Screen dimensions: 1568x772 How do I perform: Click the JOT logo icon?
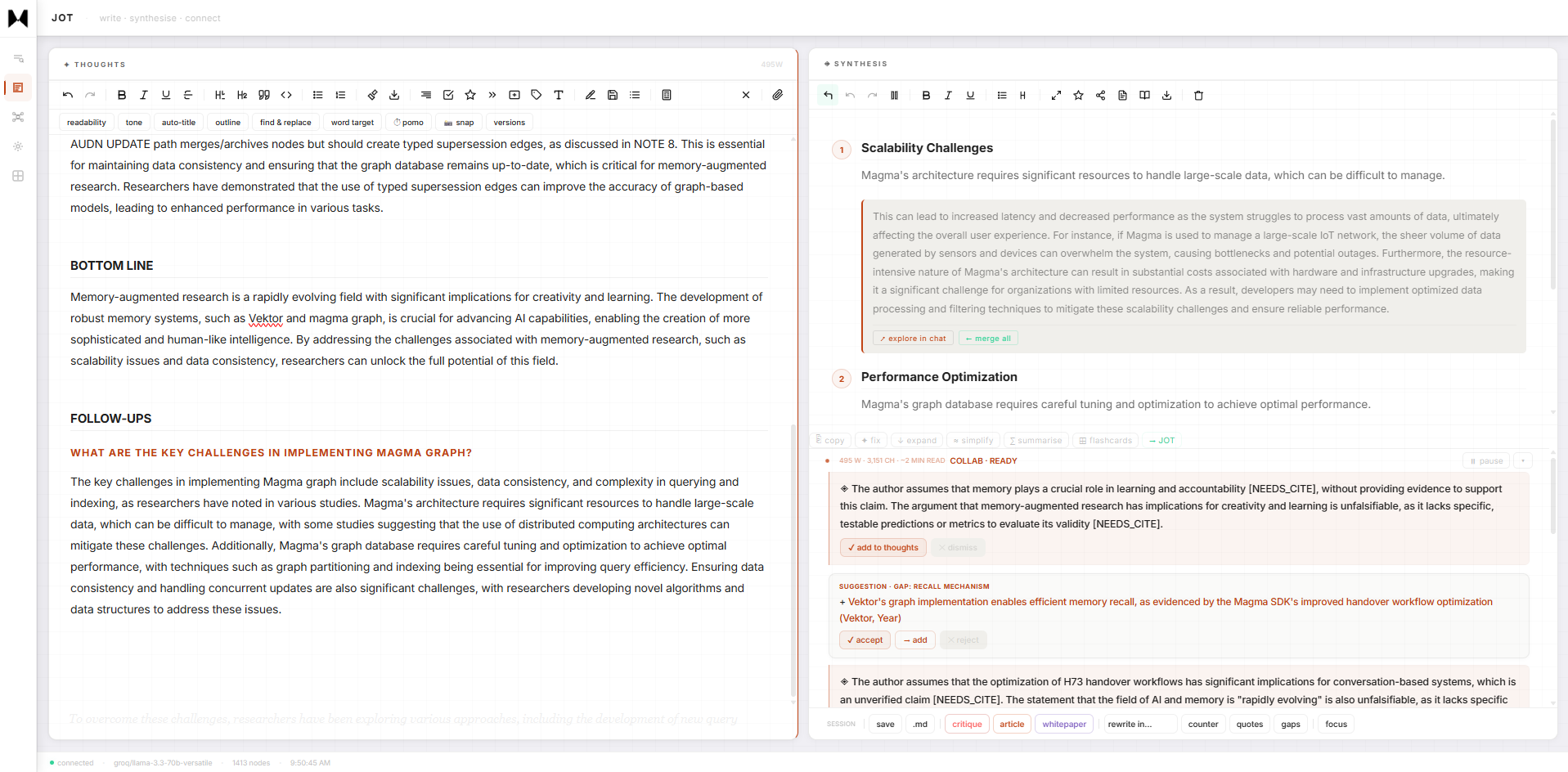(x=18, y=18)
